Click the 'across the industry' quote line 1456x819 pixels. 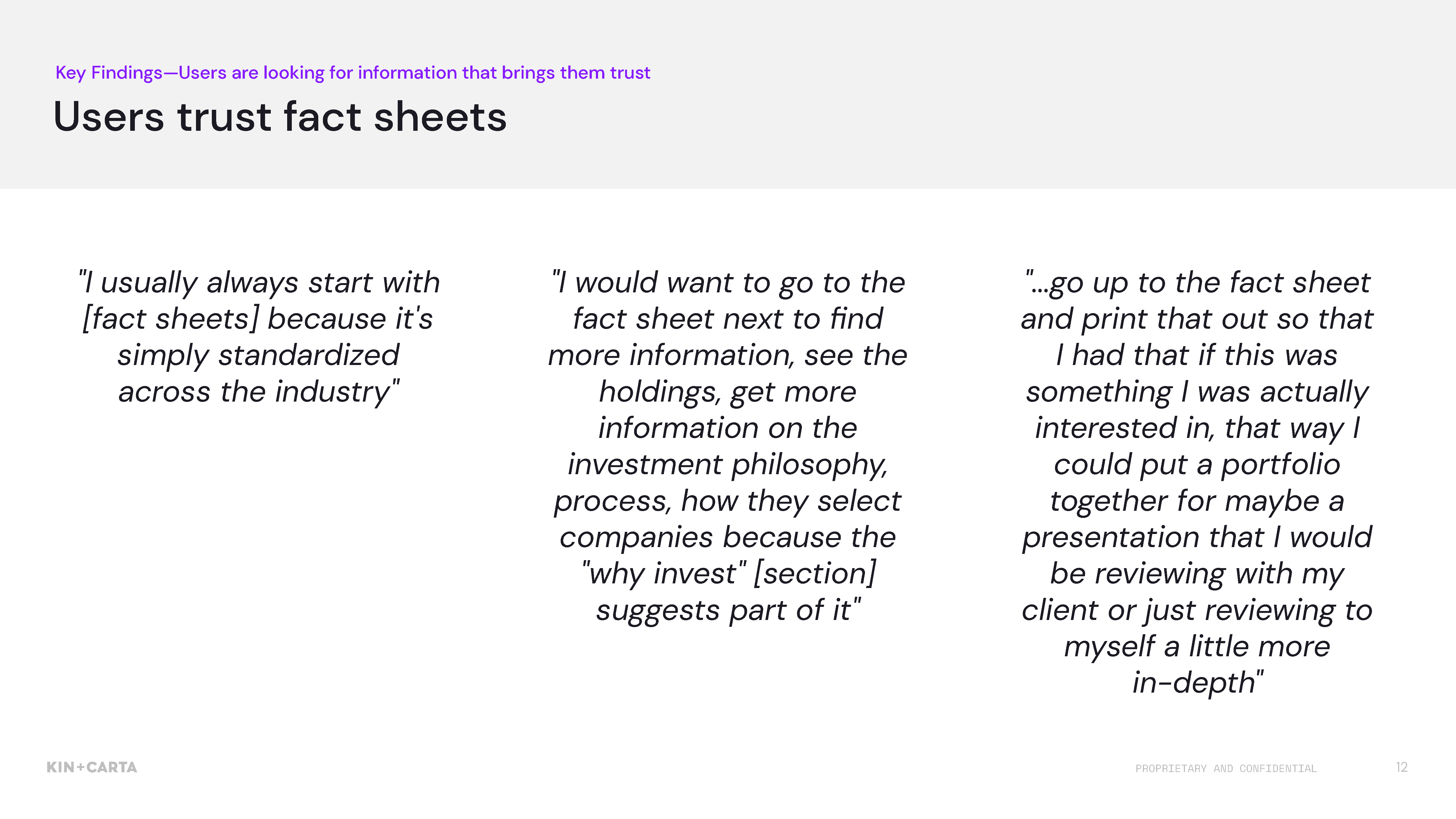(259, 392)
